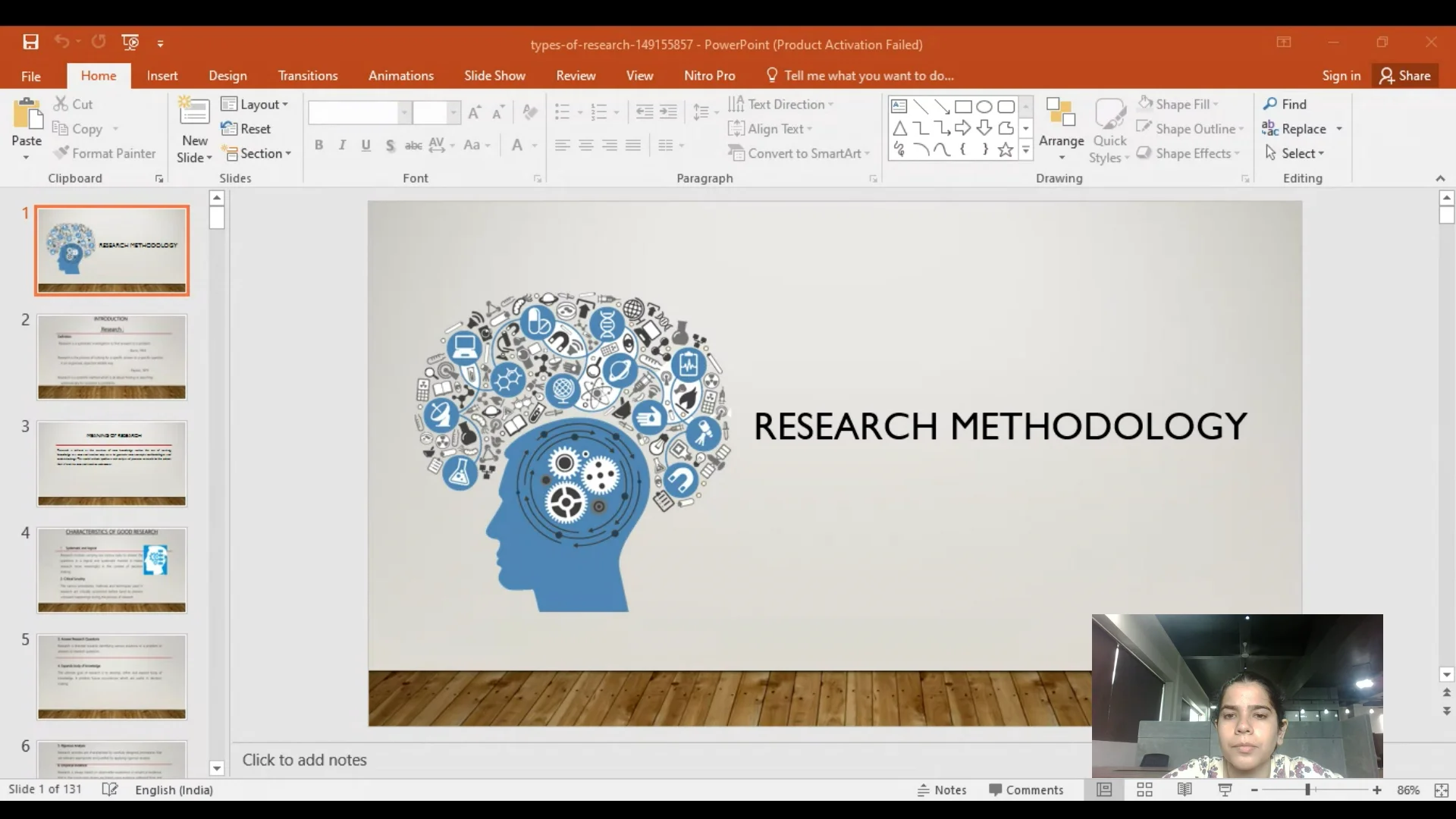This screenshot has width=1456, height=819.
Task: Open the Layout dropdown
Action: (x=255, y=105)
